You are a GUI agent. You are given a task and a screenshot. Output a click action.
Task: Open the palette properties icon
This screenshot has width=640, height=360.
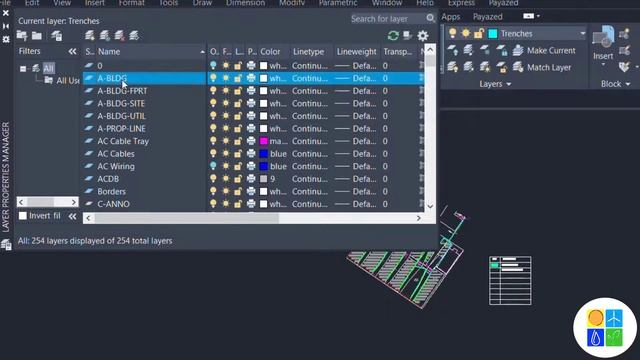point(6,39)
